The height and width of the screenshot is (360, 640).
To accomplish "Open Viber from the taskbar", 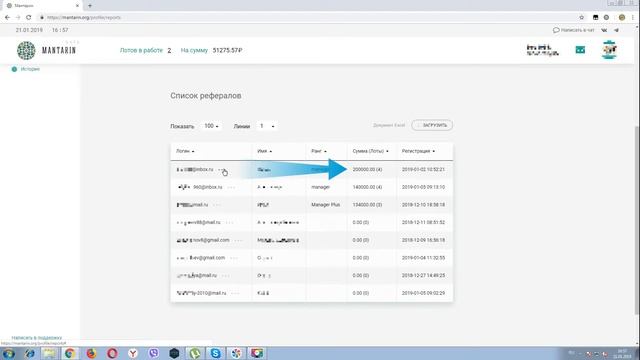I will tap(154, 353).
